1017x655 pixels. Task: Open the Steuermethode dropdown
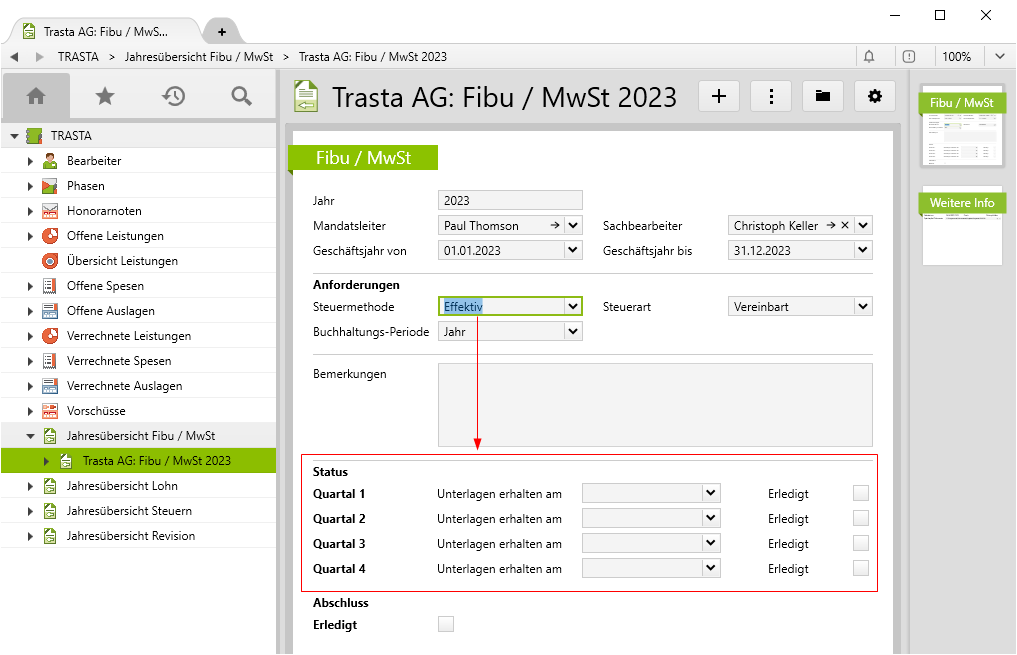pyautogui.click(x=573, y=307)
